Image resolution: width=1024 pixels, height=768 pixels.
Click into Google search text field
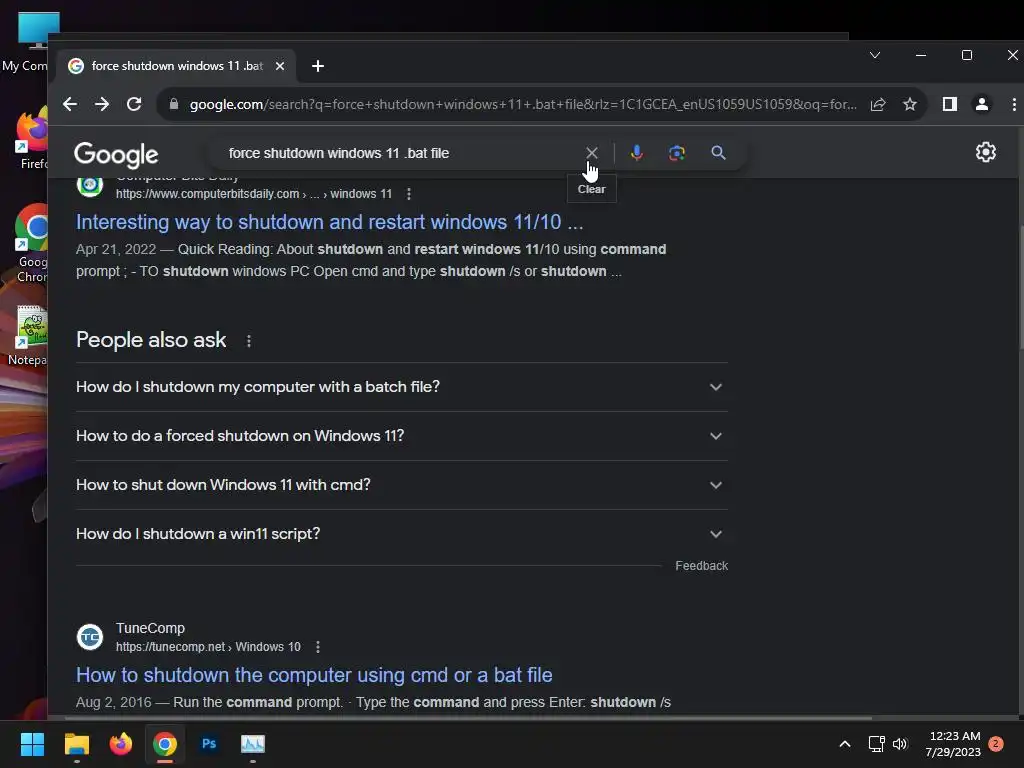[398, 153]
